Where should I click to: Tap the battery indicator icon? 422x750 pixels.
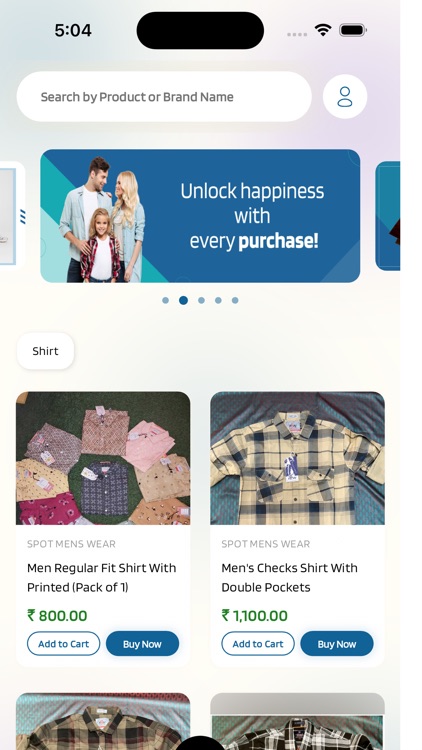(353, 31)
